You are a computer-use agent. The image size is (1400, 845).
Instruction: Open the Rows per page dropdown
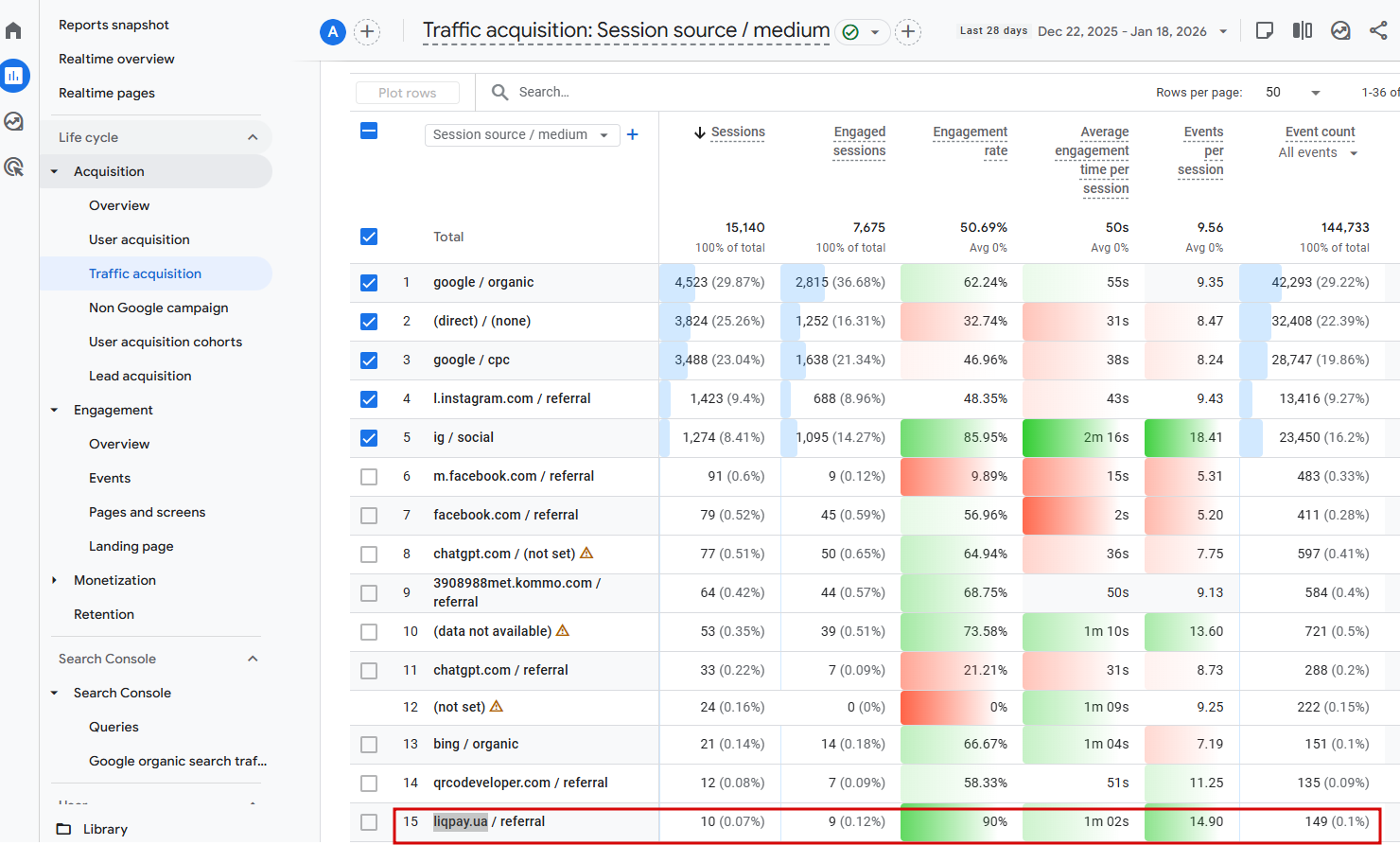[1292, 93]
